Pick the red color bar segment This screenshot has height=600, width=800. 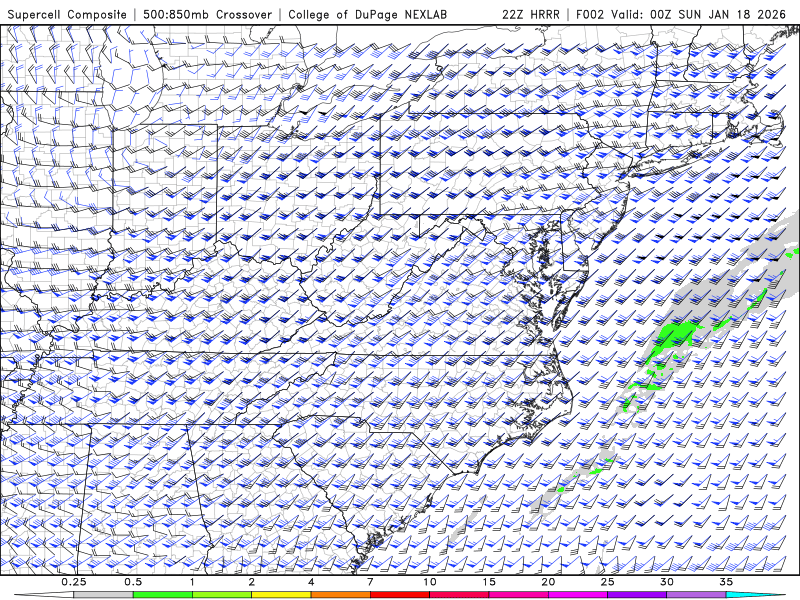tap(399, 595)
